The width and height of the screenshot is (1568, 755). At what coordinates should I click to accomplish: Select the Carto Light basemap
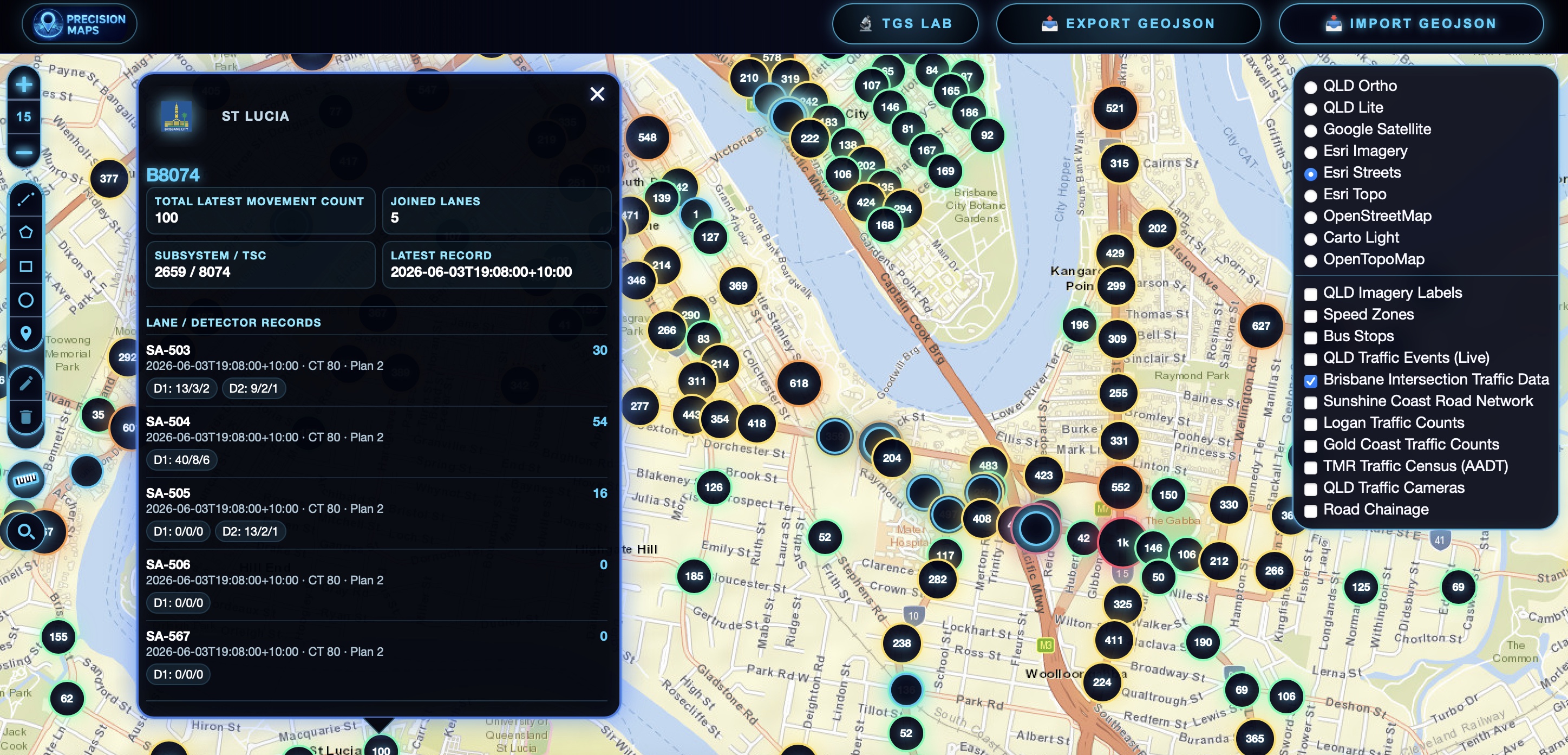pos(1310,239)
